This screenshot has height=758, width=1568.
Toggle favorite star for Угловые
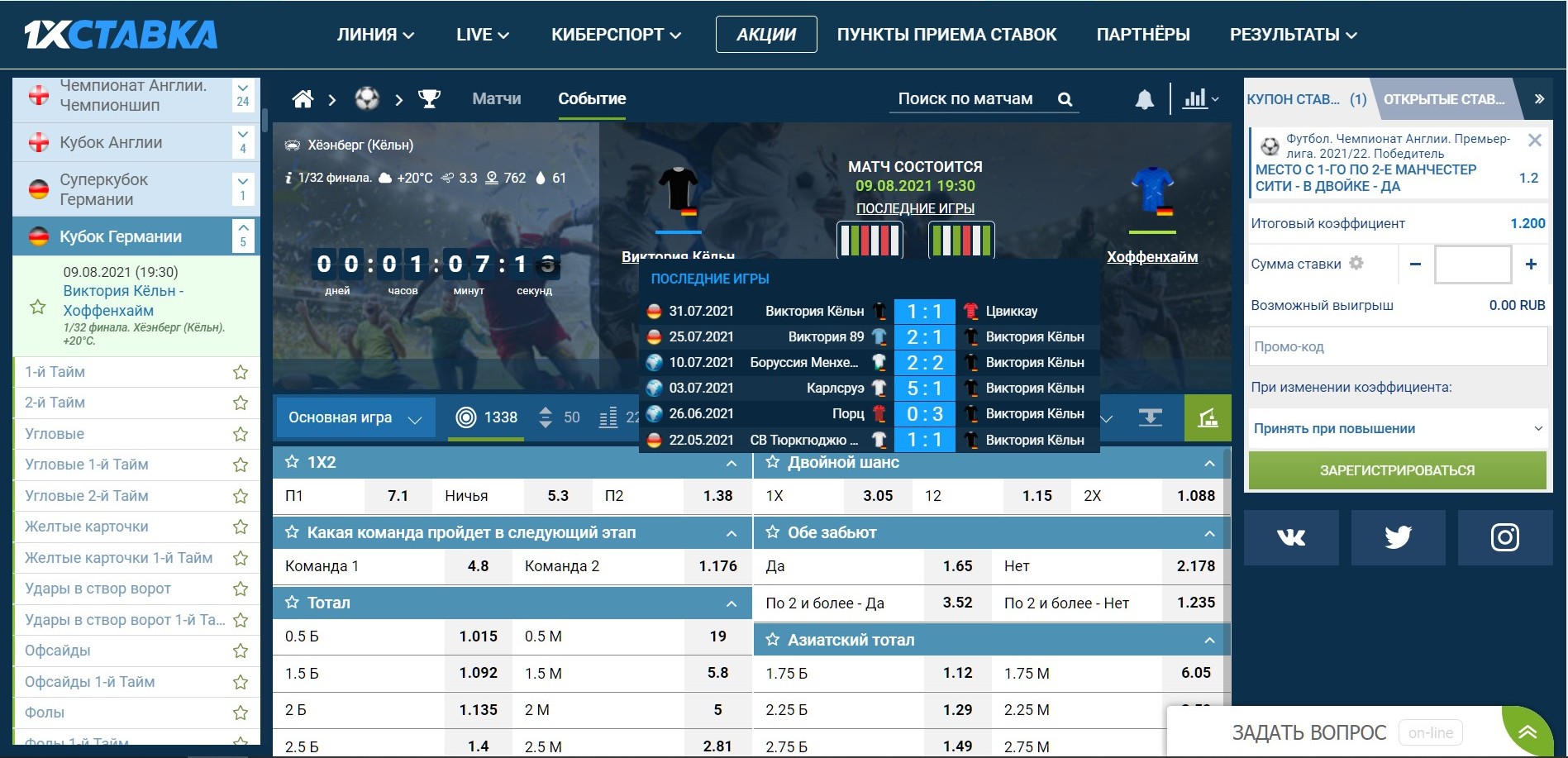click(241, 434)
